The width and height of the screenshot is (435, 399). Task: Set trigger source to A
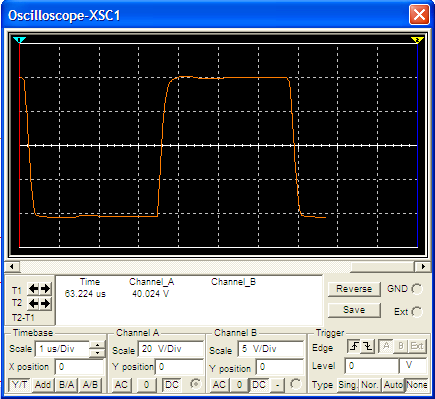pyautogui.click(x=386, y=347)
